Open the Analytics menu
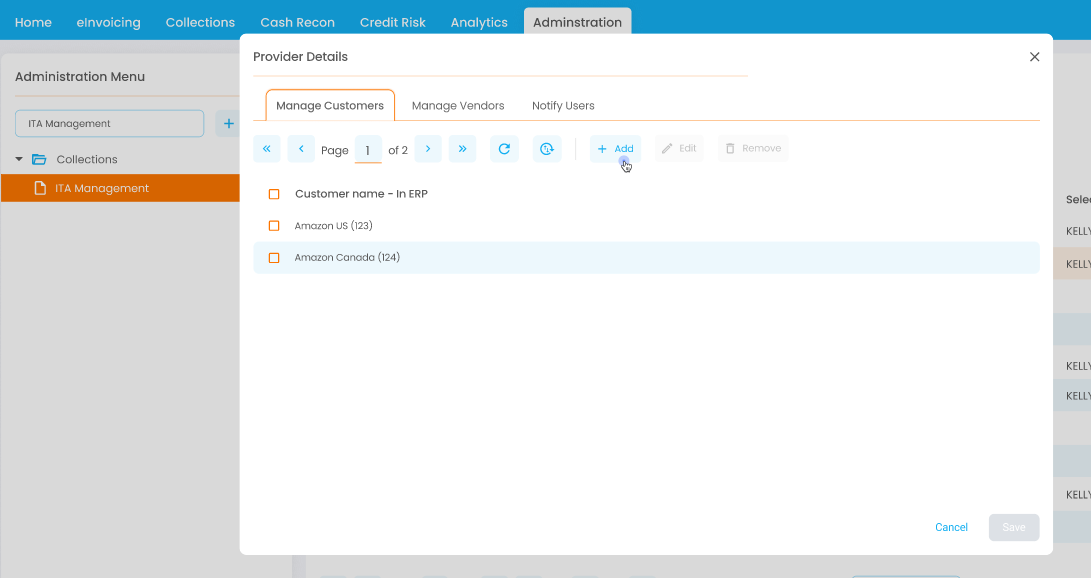The height and width of the screenshot is (578, 1091). click(479, 22)
